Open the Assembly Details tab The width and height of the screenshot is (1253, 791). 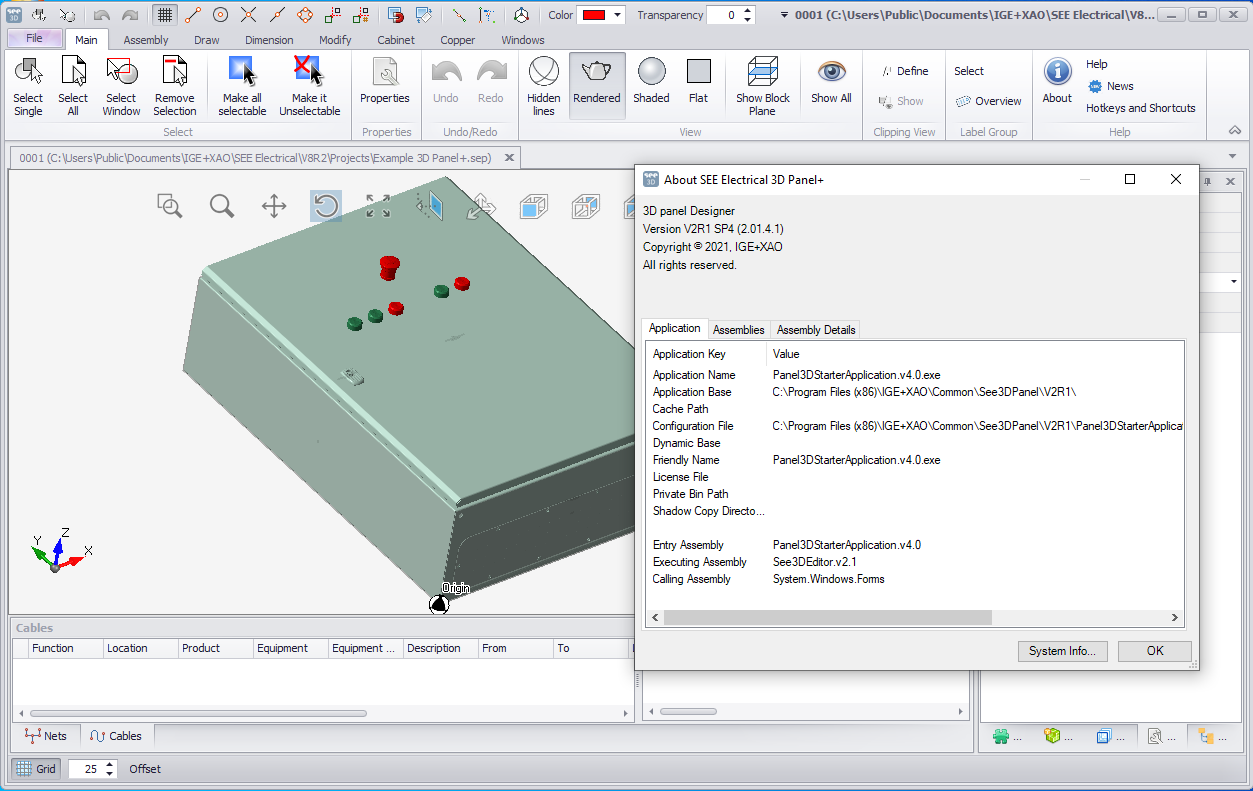pyautogui.click(x=816, y=330)
